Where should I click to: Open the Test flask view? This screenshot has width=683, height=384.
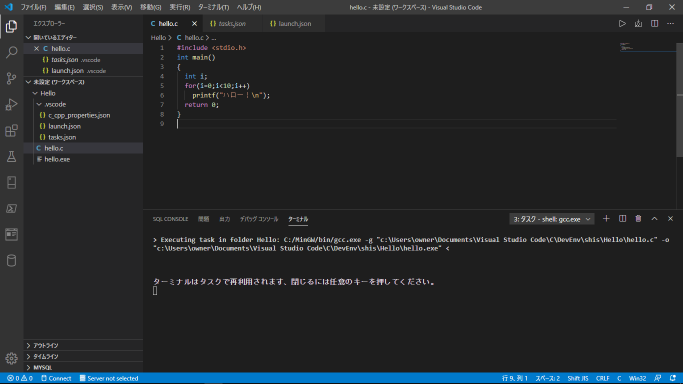pos(11,157)
